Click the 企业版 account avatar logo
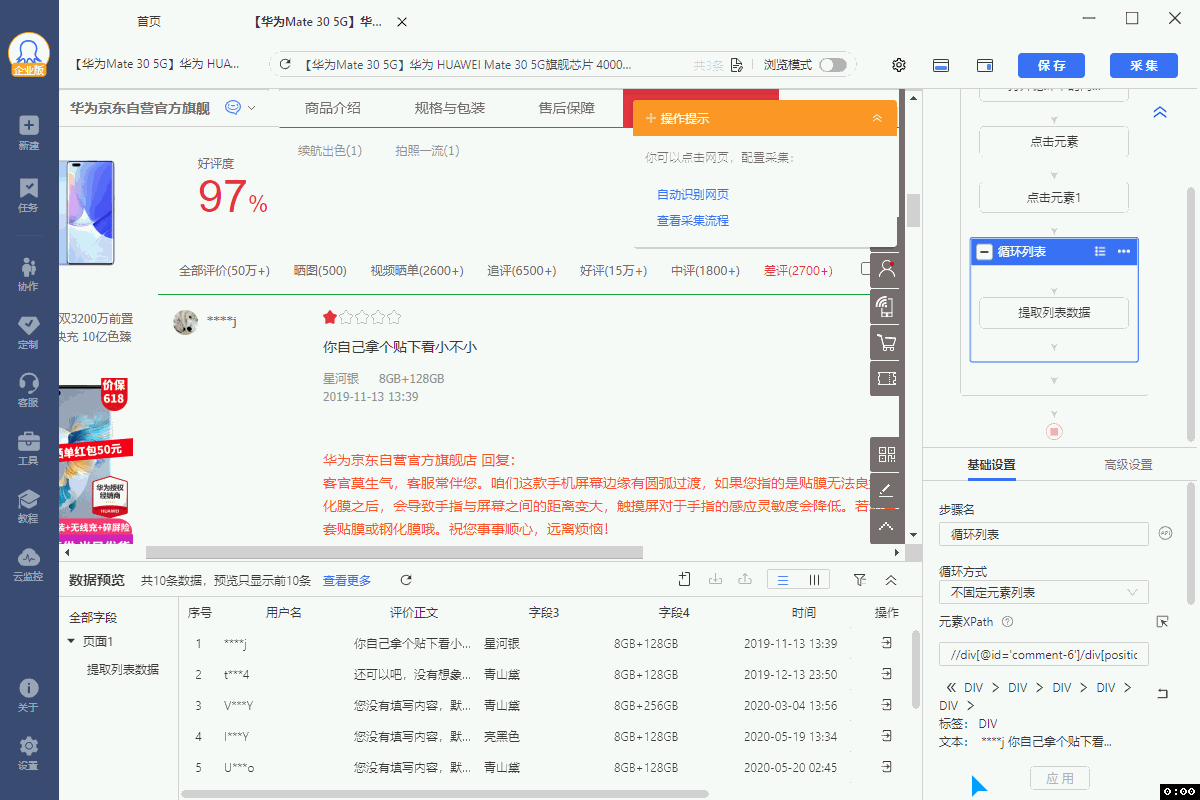Viewport: 1200px width, 800px height. [x=29, y=55]
